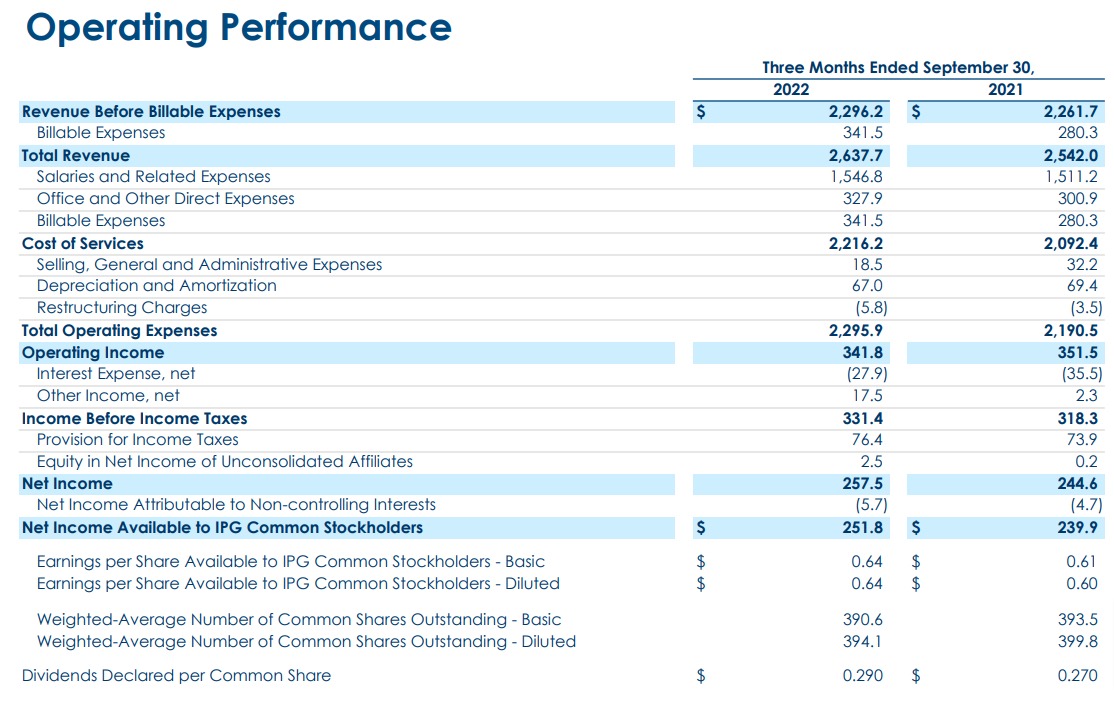Select the Dividends Declared per Common Share label
The width and height of the screenshot is (1114, 707).
(176, 676)
